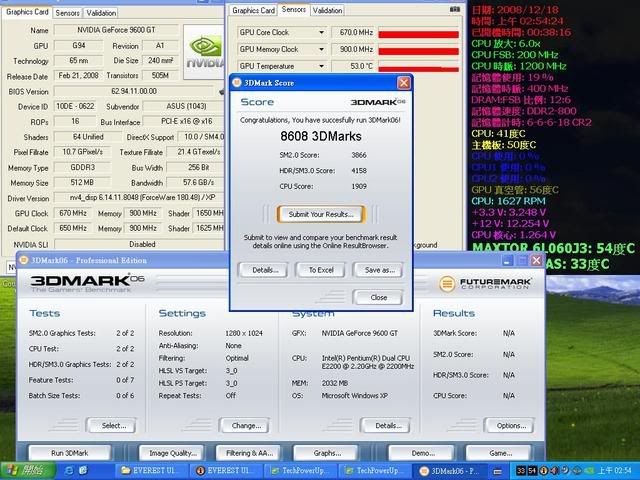Click Demo button
Viewport: 640px width, 480px height.
(422, 453)
